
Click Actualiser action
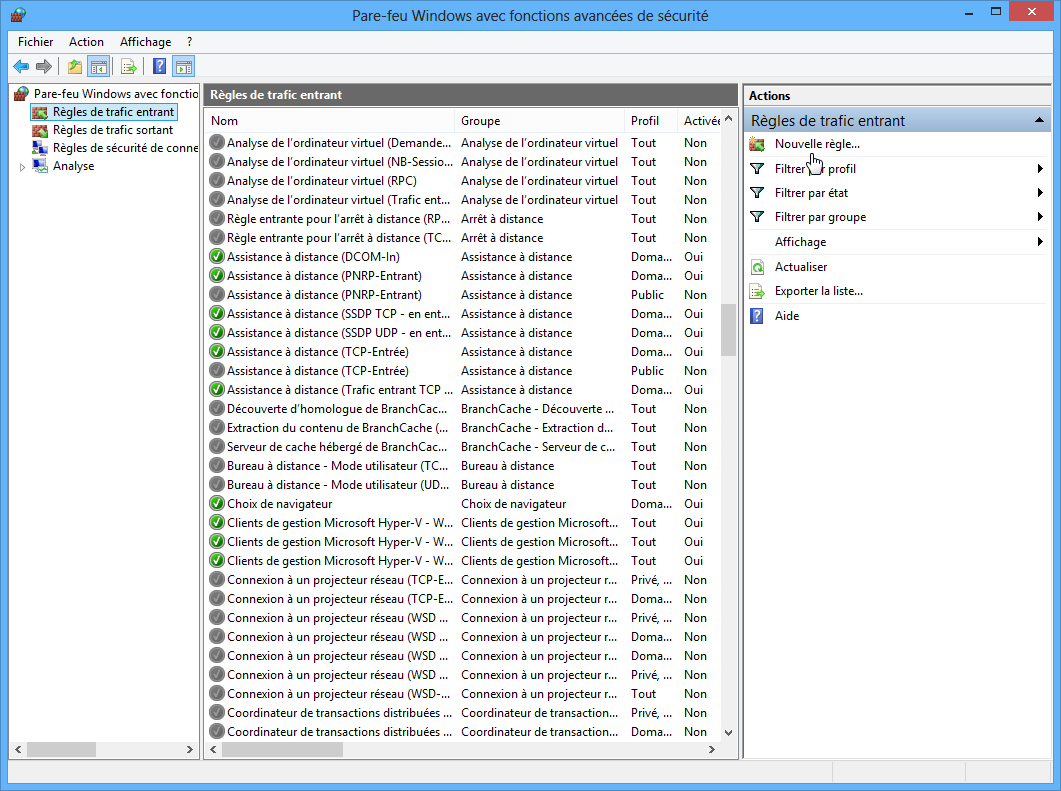[801, 267]
